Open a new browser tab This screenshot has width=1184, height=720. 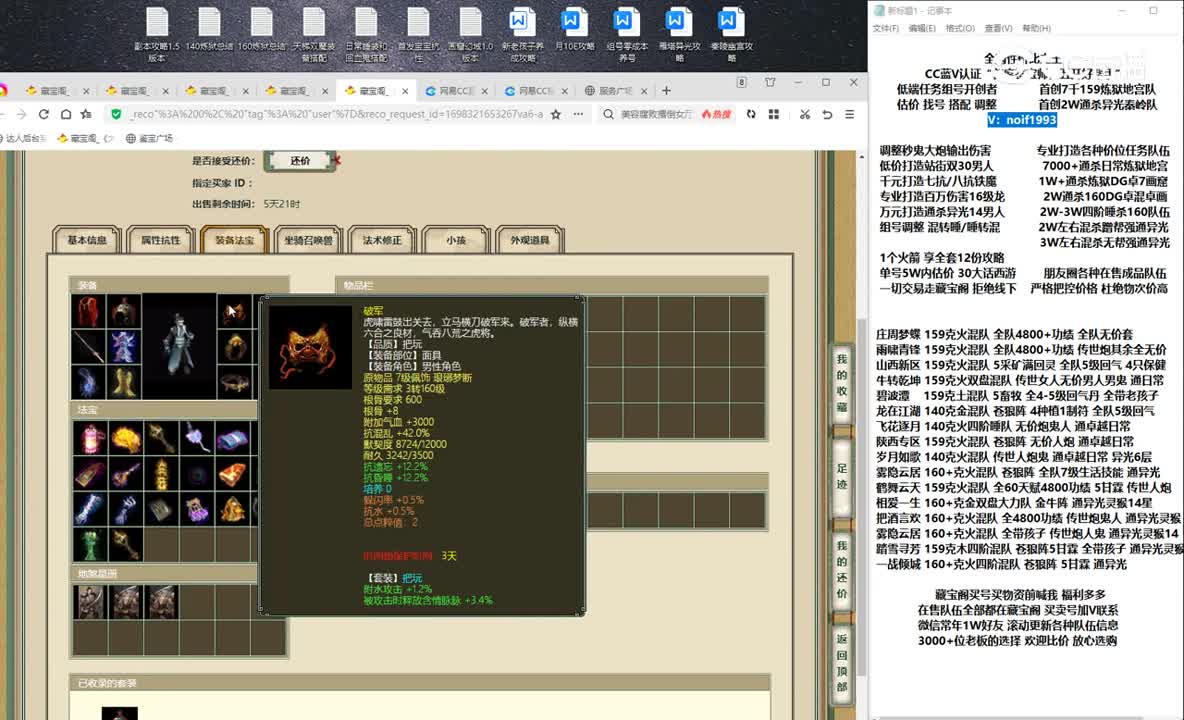pos(666,91)
